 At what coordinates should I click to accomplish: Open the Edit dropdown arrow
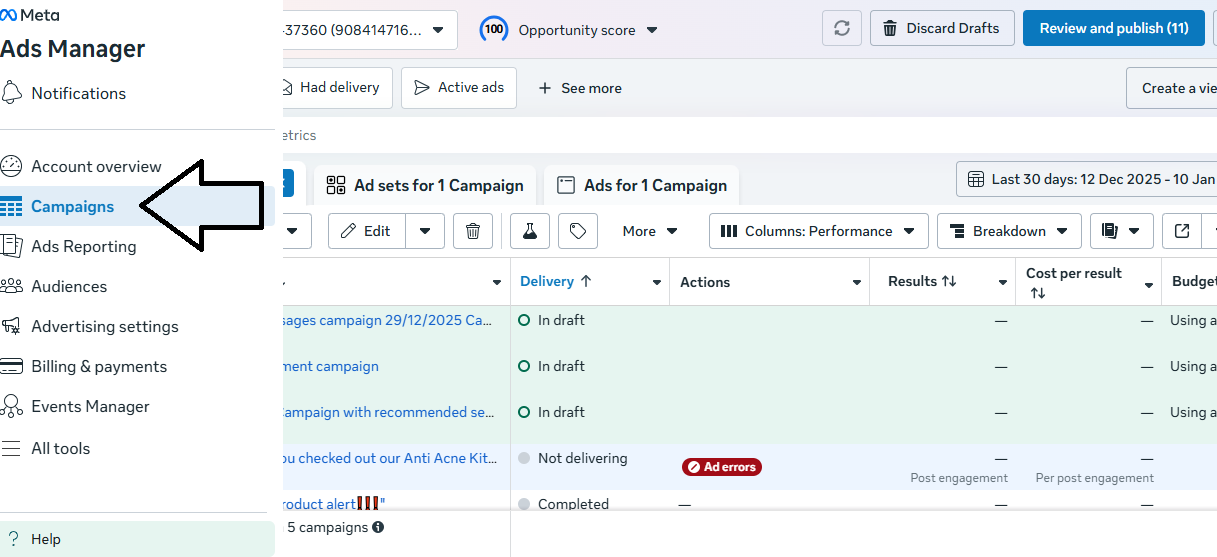[425, 231]
